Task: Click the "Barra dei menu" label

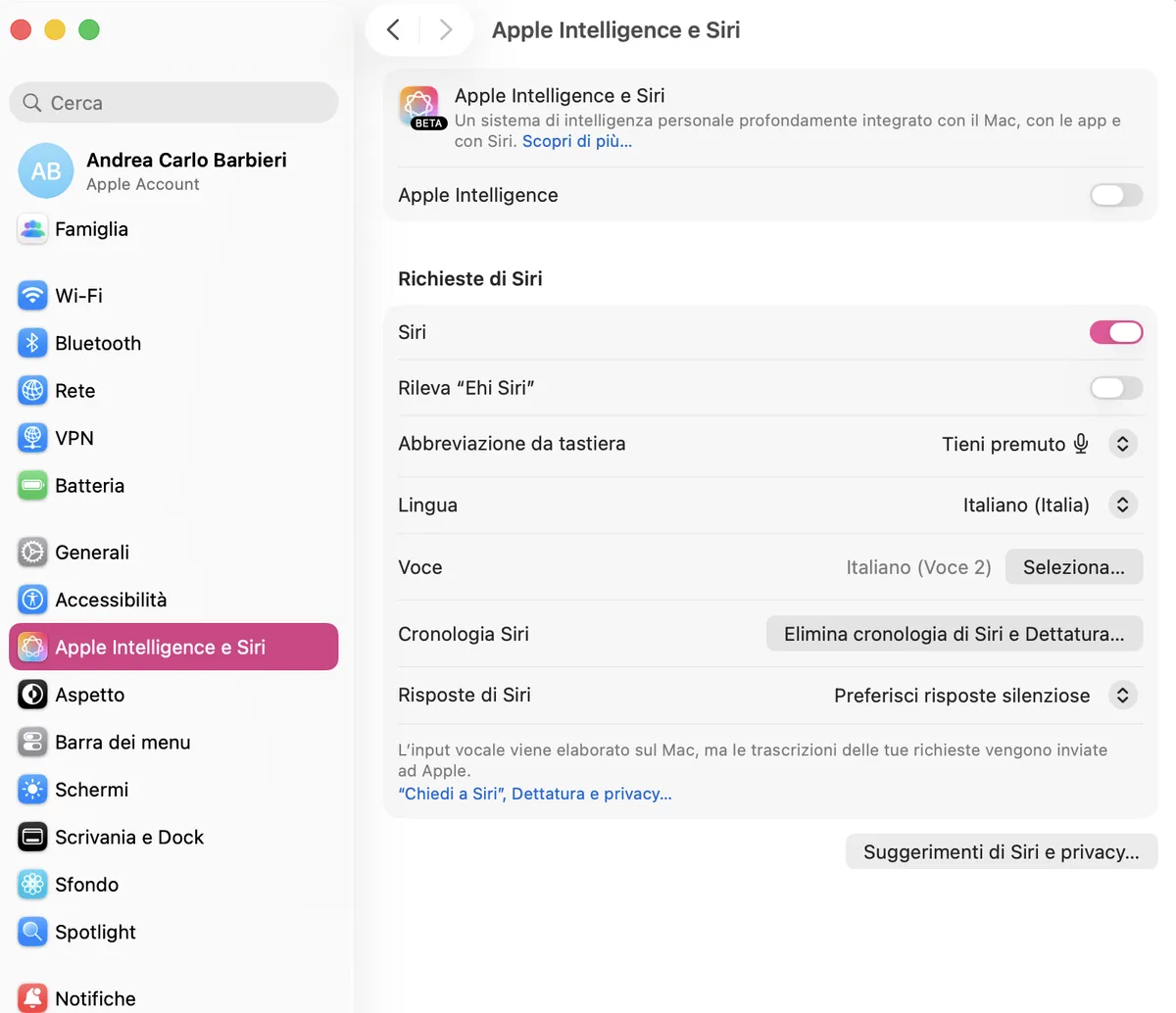Action: [x=122, y=743]
